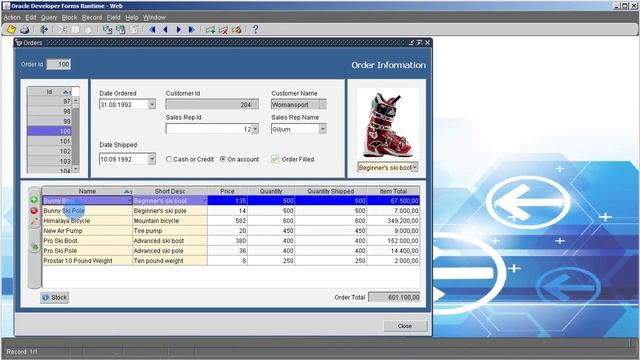The image size is (640, 360).
Task: Open the Field menu
Action: [113, 18]
